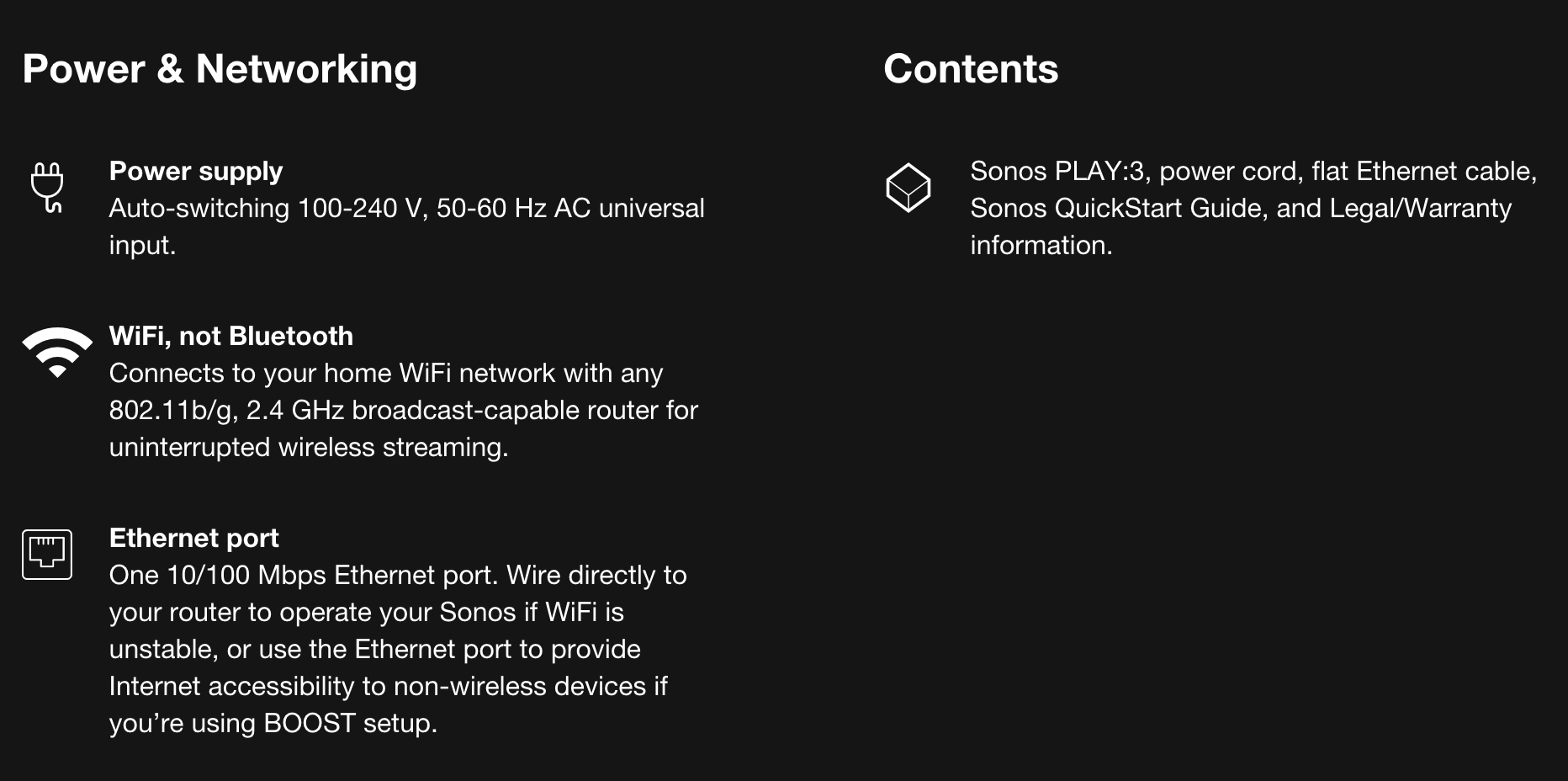Click the Ethernet port icon
1568x781 pixels.
click(47, 554)
